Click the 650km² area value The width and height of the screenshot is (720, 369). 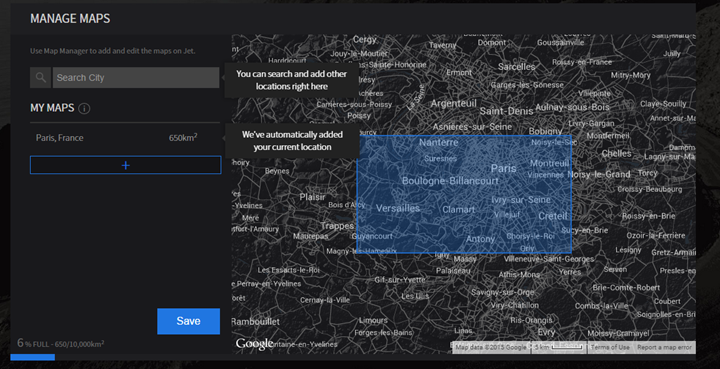point(183,138)
